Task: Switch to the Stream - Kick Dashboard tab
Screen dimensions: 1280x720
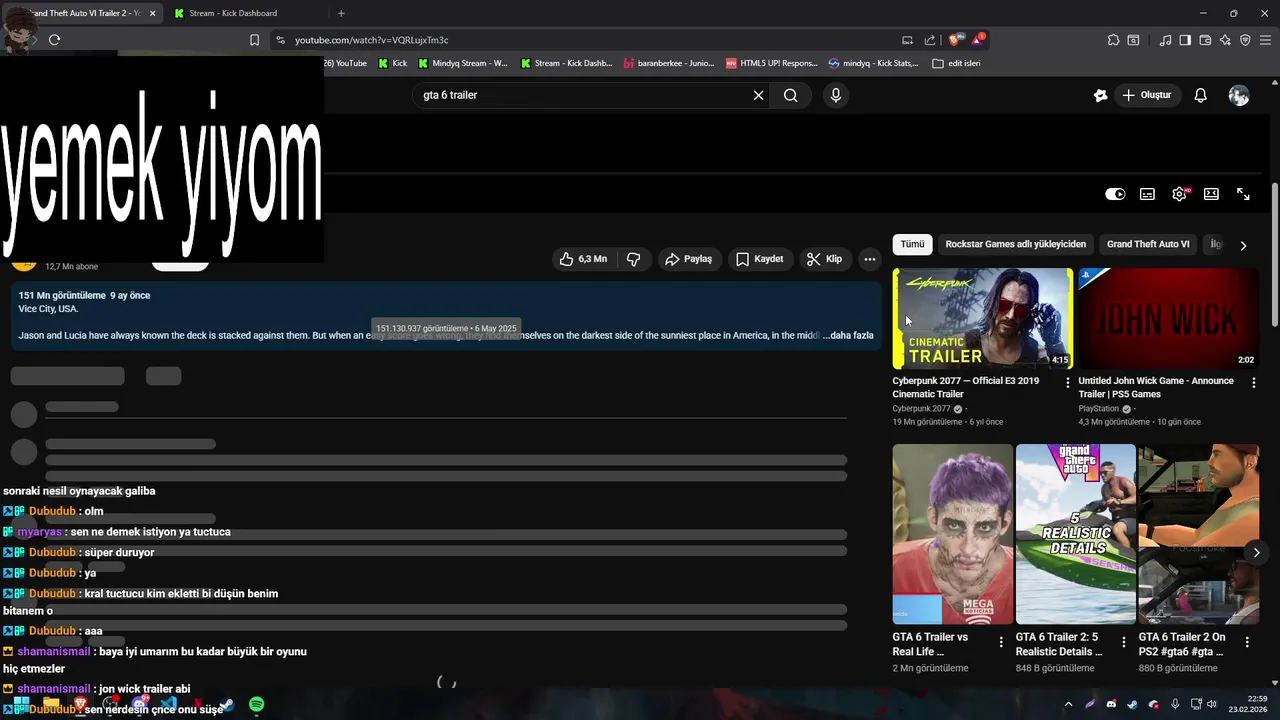Action: 244,13
